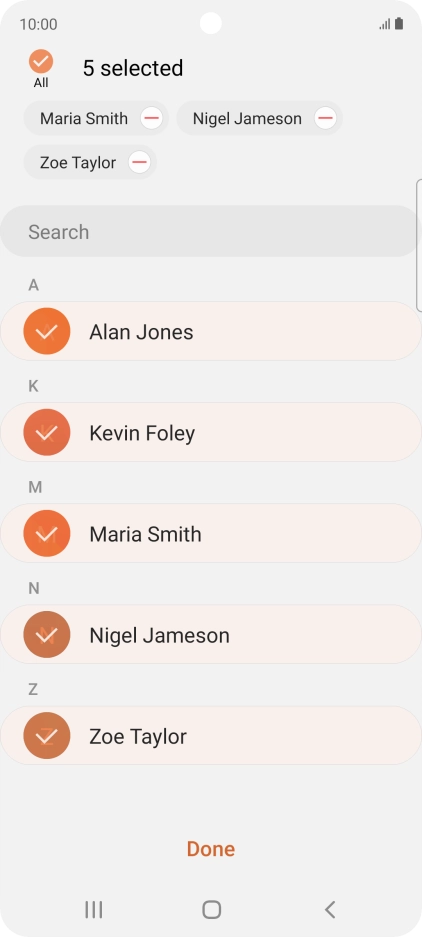Uncheck Kevin Foley contact checkmark
This screenshot has height=937, width=422.
tap(47, 432)
